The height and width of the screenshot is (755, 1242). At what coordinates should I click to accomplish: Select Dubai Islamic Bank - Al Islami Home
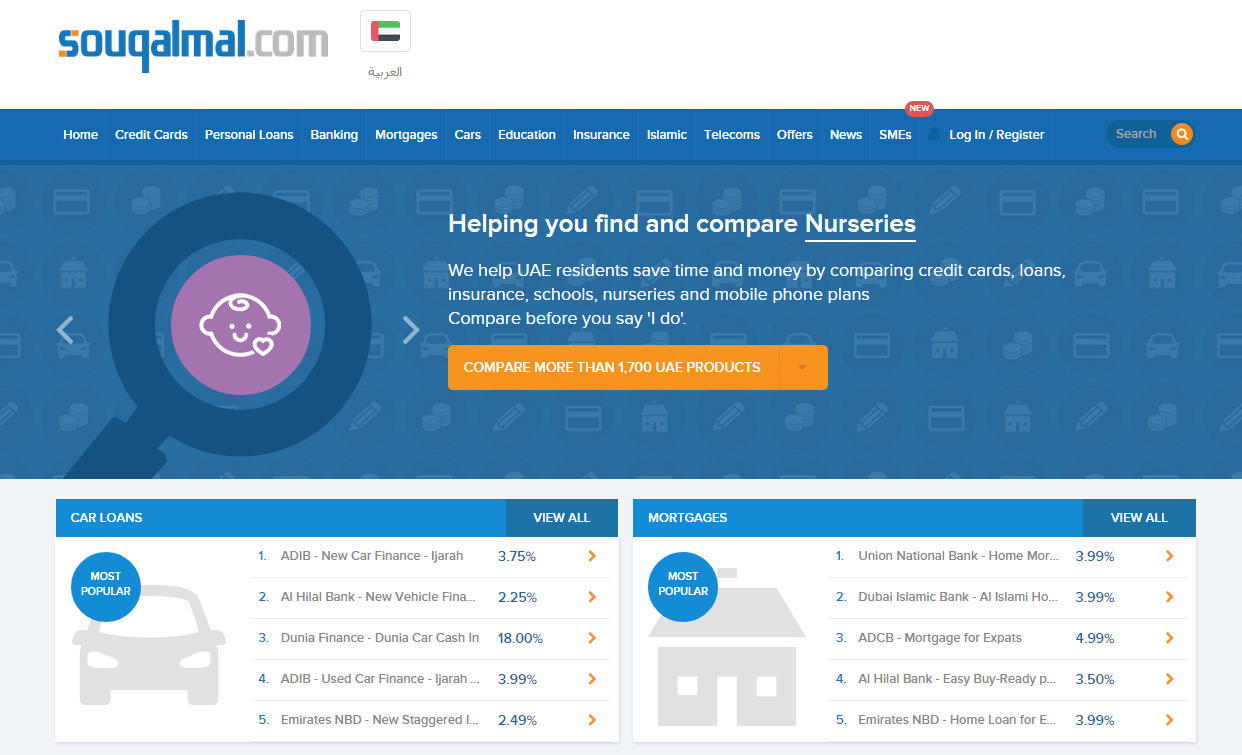point(958,597)
